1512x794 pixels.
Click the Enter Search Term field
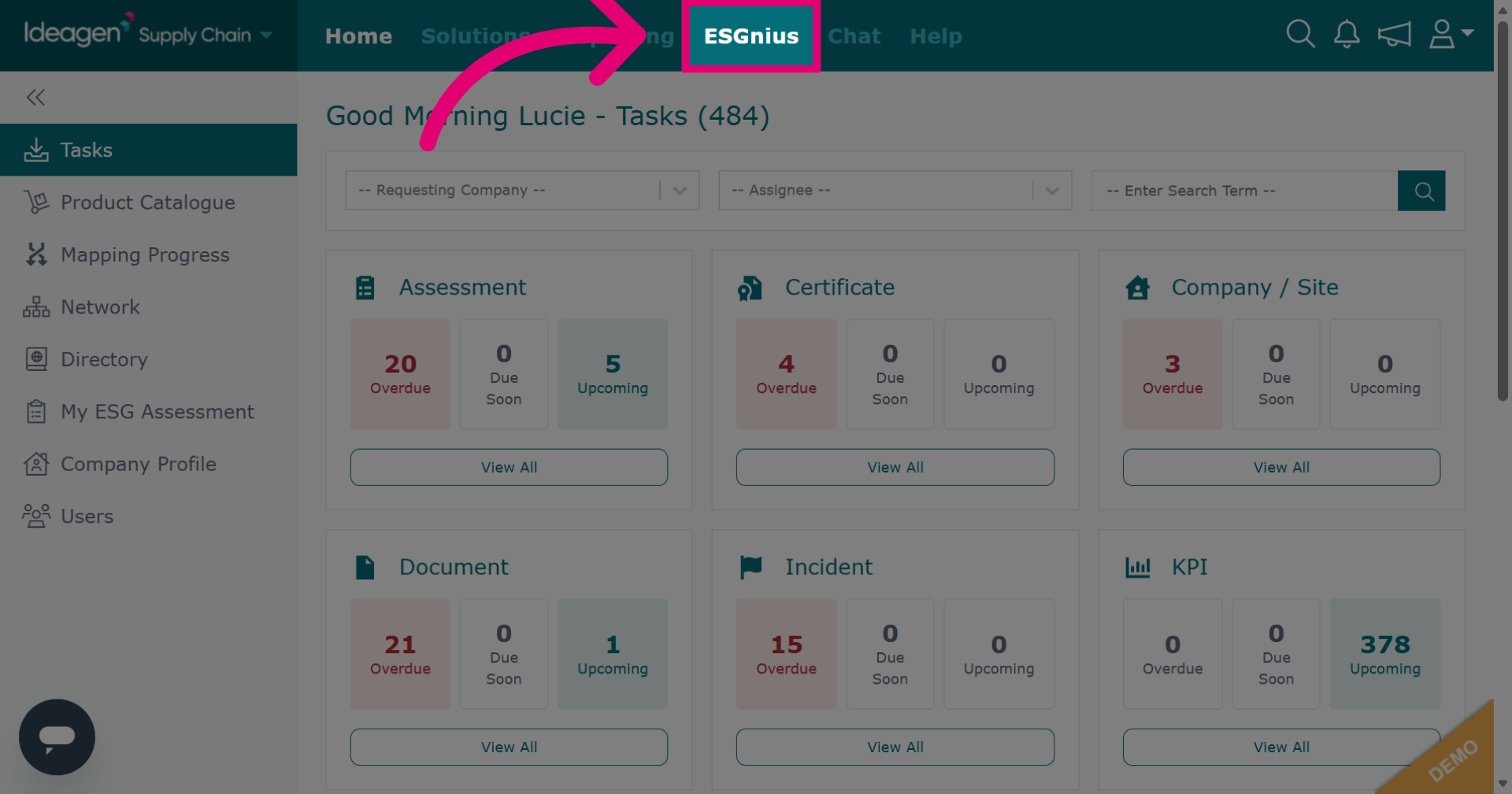pos(1244,191)
